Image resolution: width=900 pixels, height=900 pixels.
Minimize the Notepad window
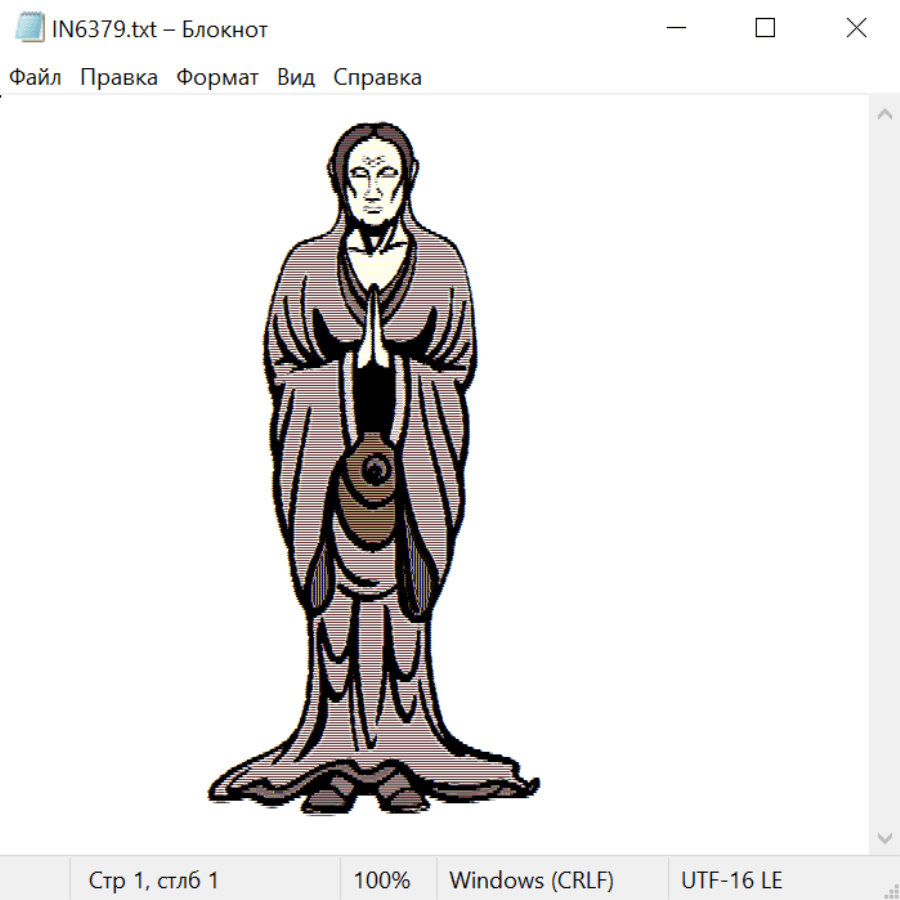675,29
